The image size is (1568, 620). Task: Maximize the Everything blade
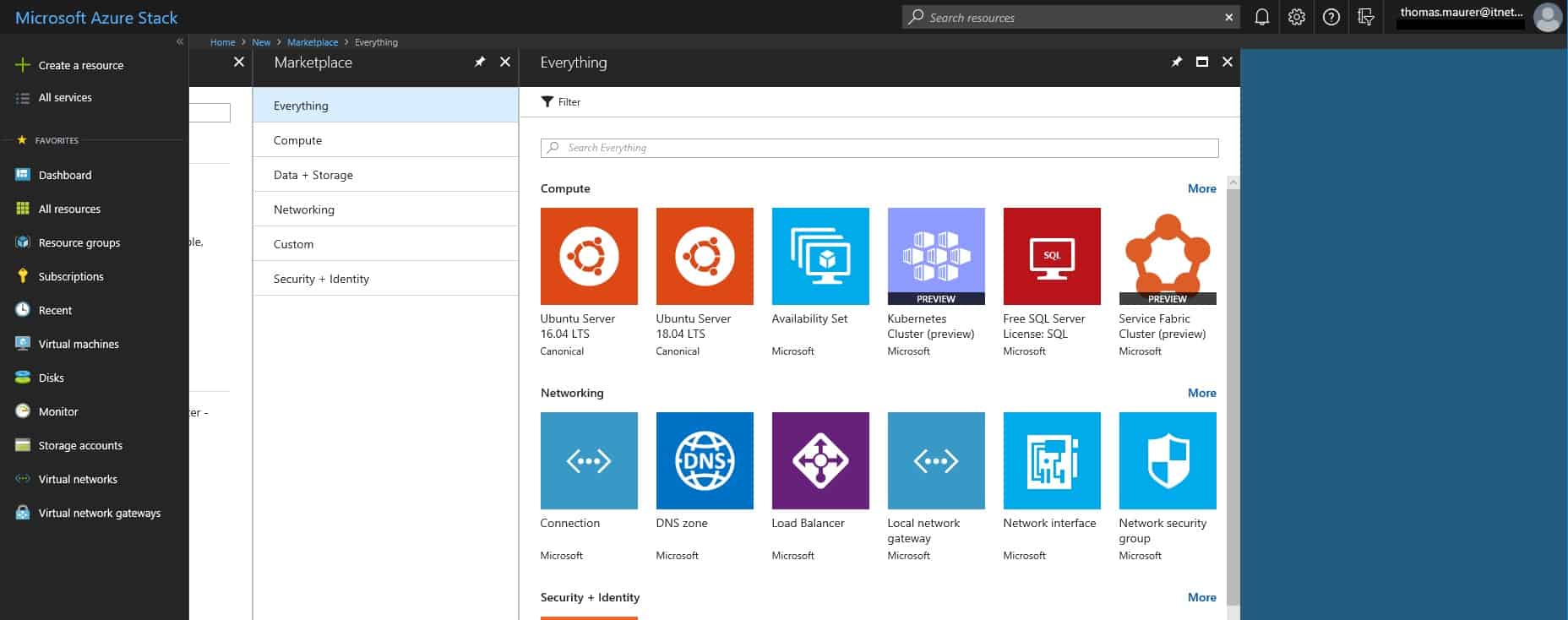coord(1202,62)
